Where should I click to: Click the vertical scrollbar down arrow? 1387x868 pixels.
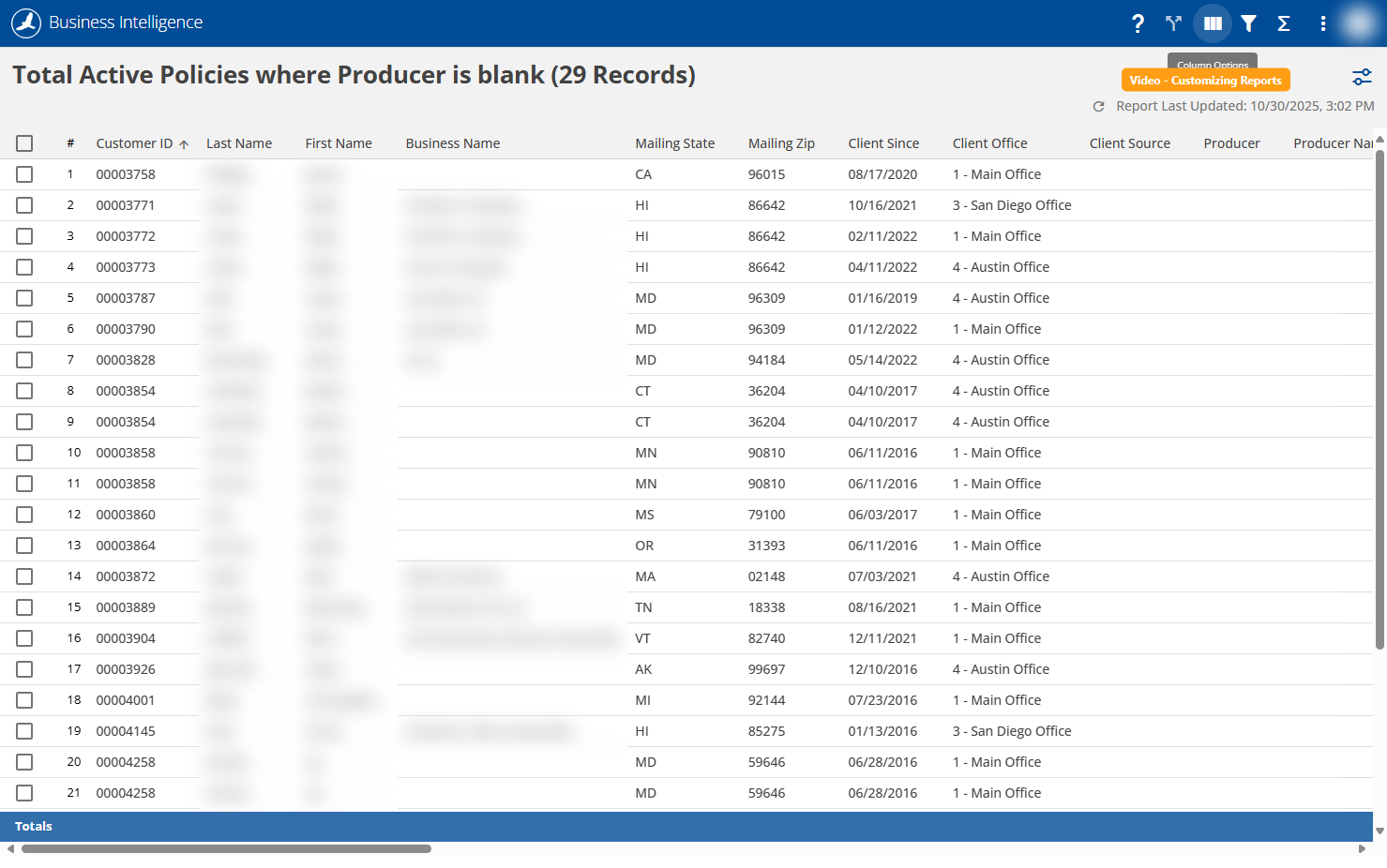coord(1379,831)
